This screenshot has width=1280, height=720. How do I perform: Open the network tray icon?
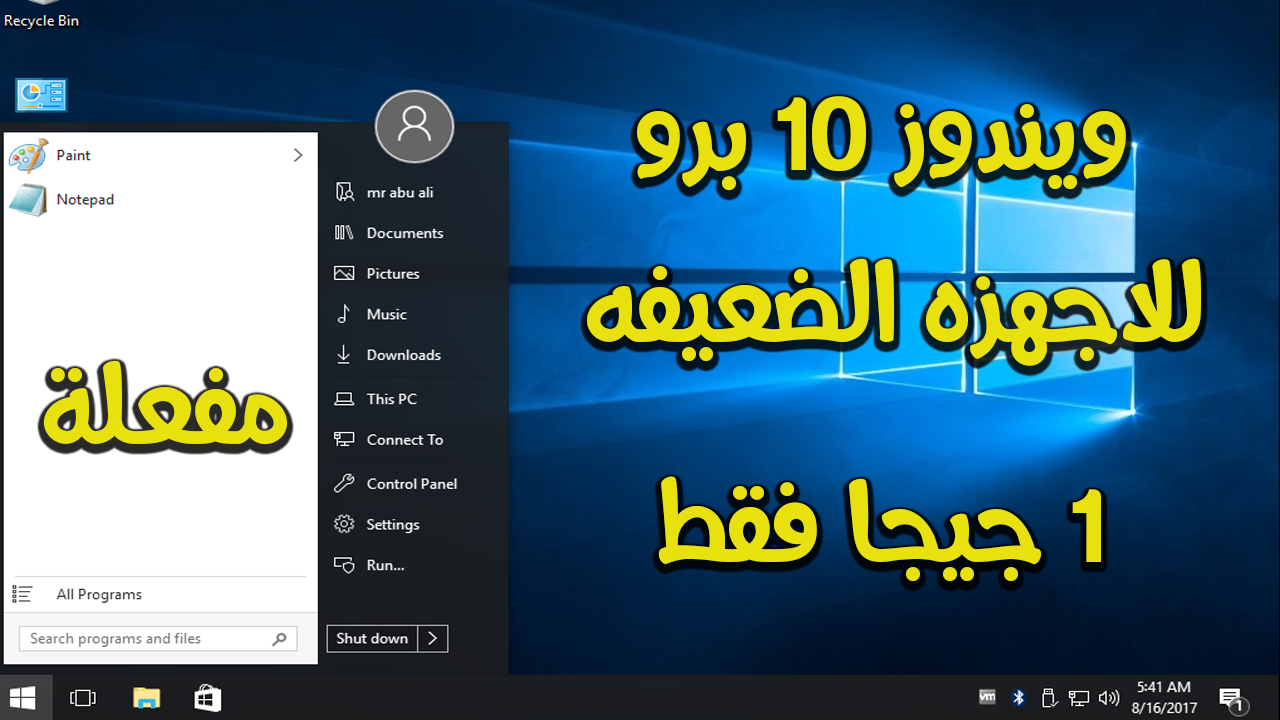tap(1078, 698)
